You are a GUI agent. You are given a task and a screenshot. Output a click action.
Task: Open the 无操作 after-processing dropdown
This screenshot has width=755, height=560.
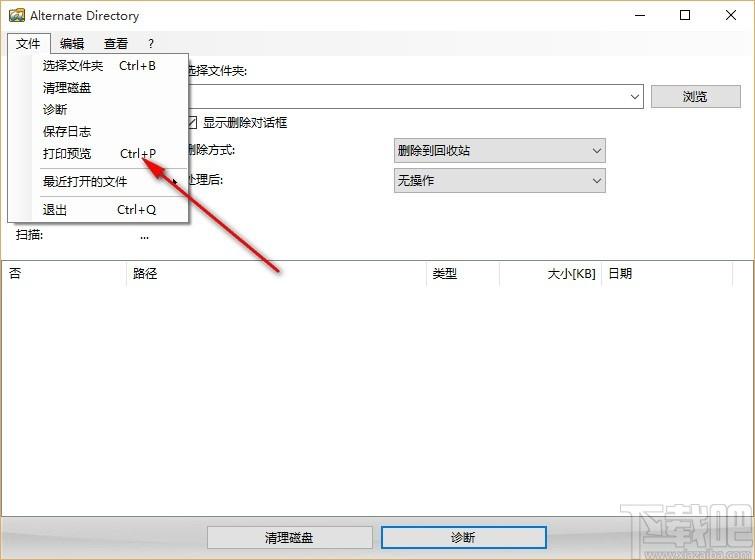point(499,181)
